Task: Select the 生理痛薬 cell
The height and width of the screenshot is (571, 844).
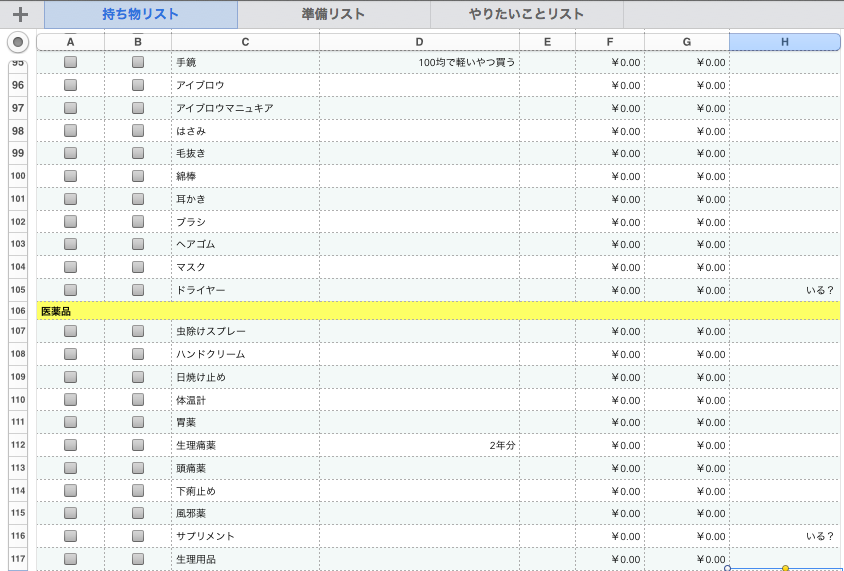Action: pos(245,445)
